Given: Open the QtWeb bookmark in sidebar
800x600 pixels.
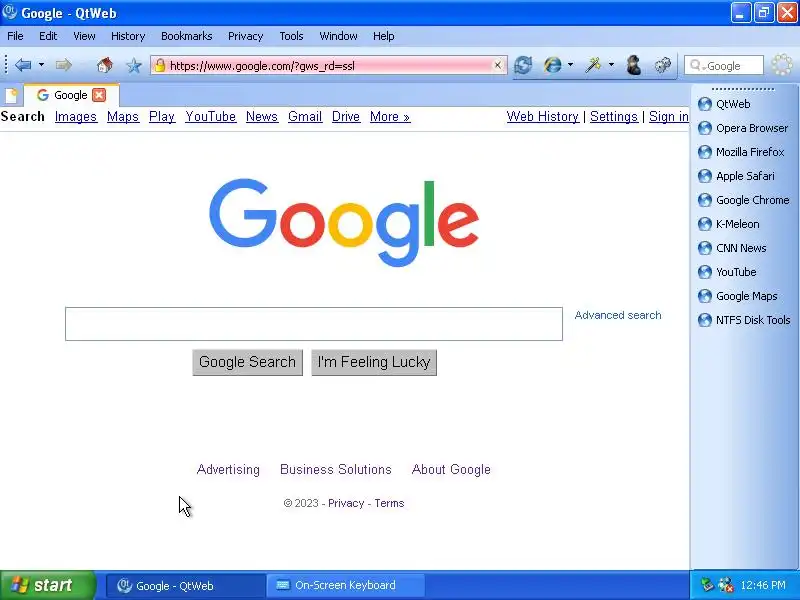Looking at the screenshot, I should (724, 104).
